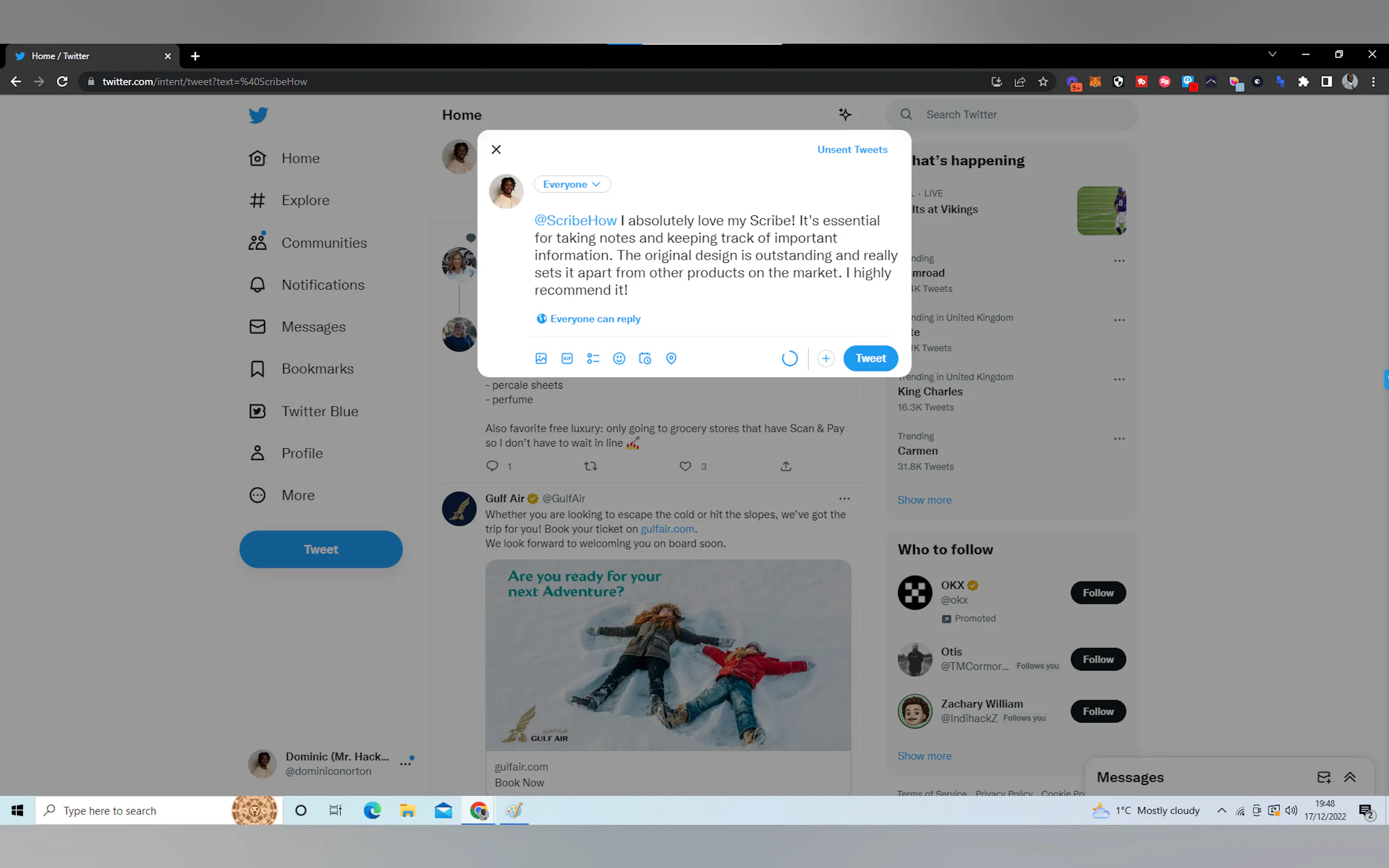Screen dimensions: 1389x868
Task: Schedule the tweet via calendar icon
Action: (645, 358)
